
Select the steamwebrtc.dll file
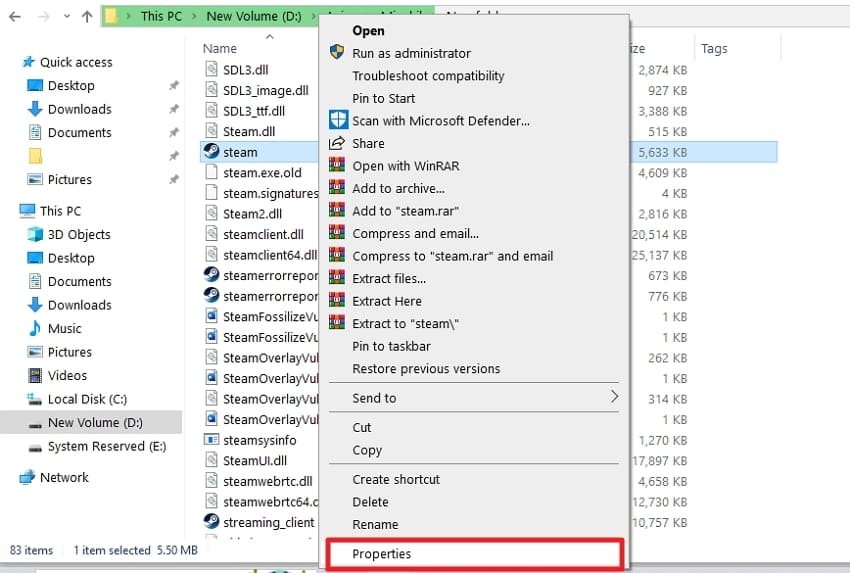tap(268, 481)
